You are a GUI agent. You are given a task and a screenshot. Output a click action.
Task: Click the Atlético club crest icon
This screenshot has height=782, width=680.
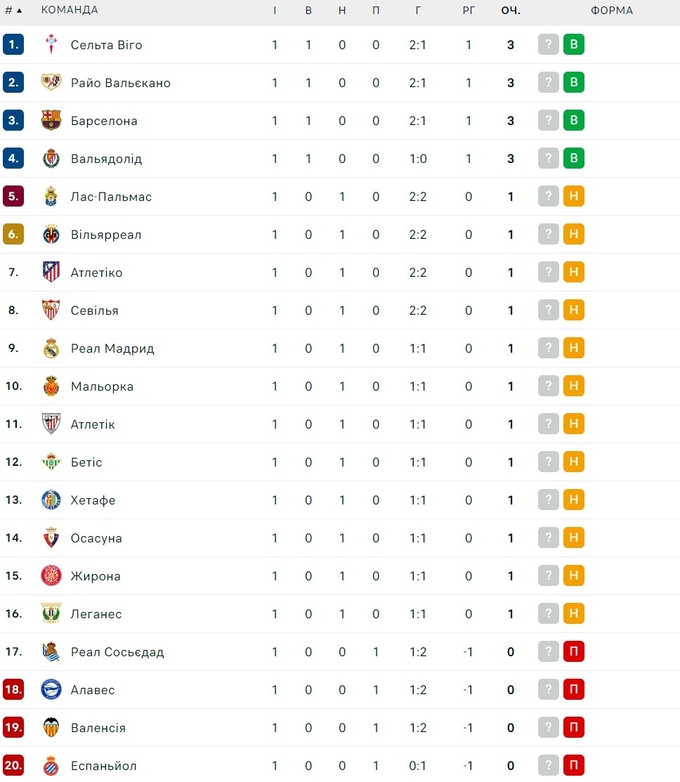tap(51, 273)
